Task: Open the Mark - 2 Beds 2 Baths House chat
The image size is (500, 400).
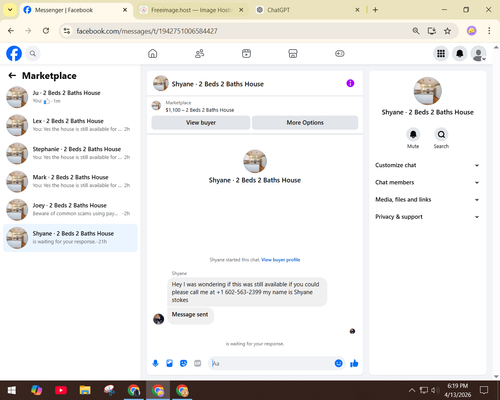Action: click(x=70, y=181)
